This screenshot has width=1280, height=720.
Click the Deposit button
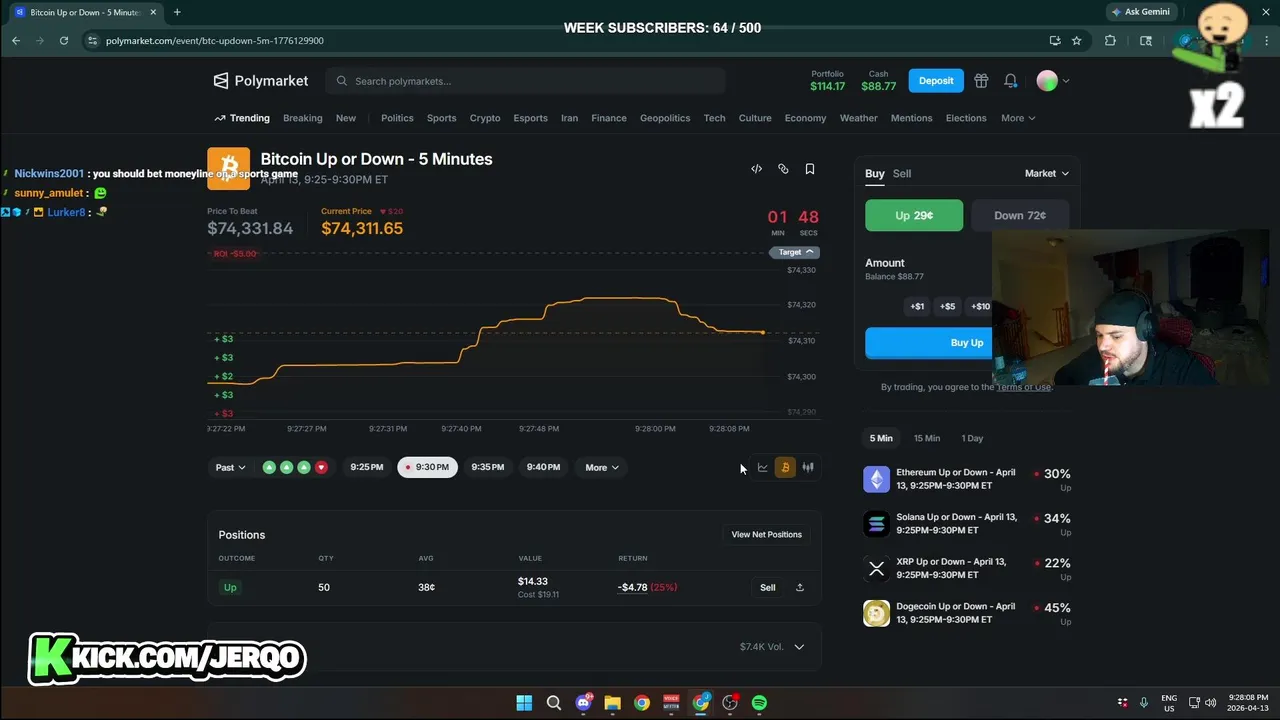coord(936,81)
